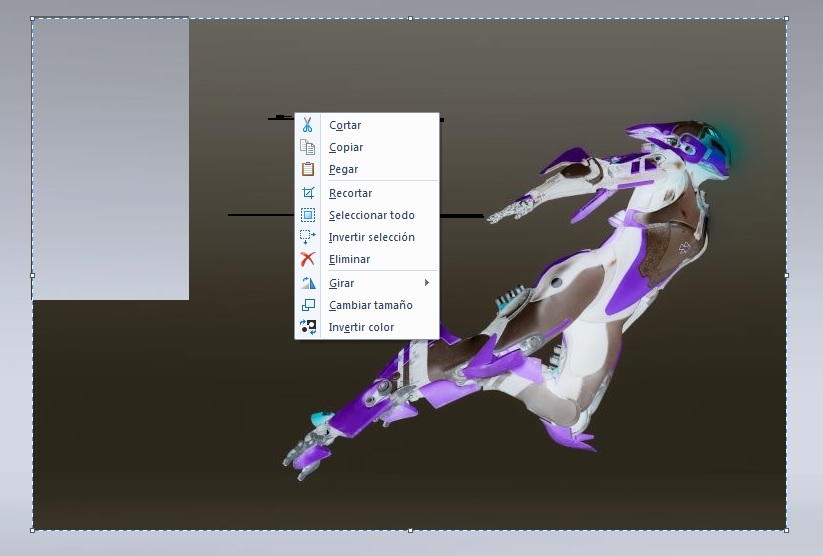Image resolution: width=823 pixels, height=556 pixels.
Task: Select Invertir color menu entry
Action: 367,327
